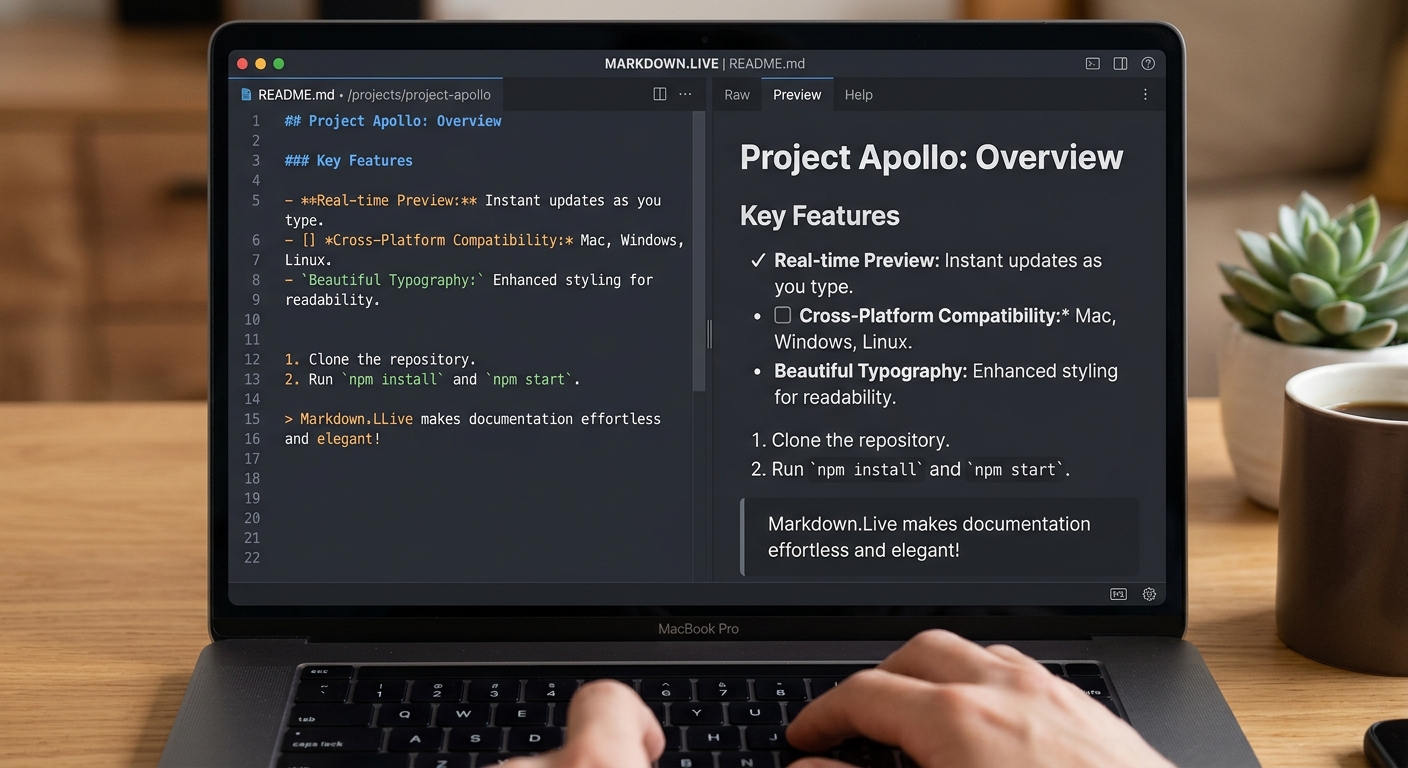Toggle the side panel layout icon in the title bar
This screenshot has height=768, width=1408.
pyautogui.click(x=1120, y=63)
